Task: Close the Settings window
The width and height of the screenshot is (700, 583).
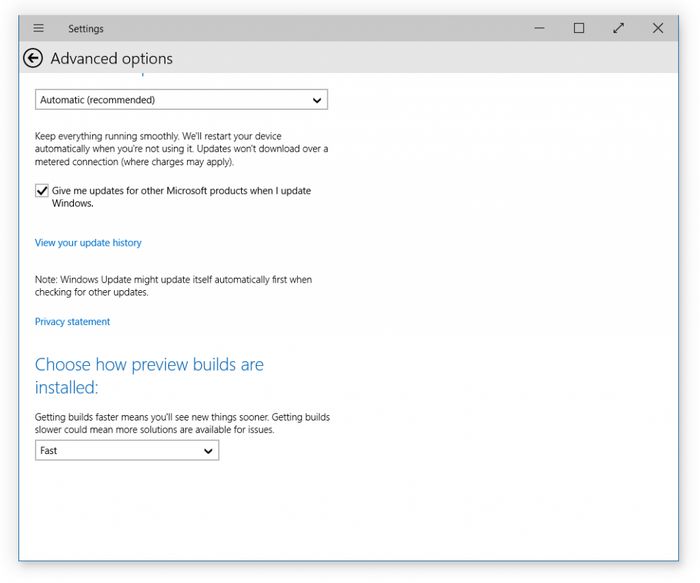Action: (x=657, y=28)
